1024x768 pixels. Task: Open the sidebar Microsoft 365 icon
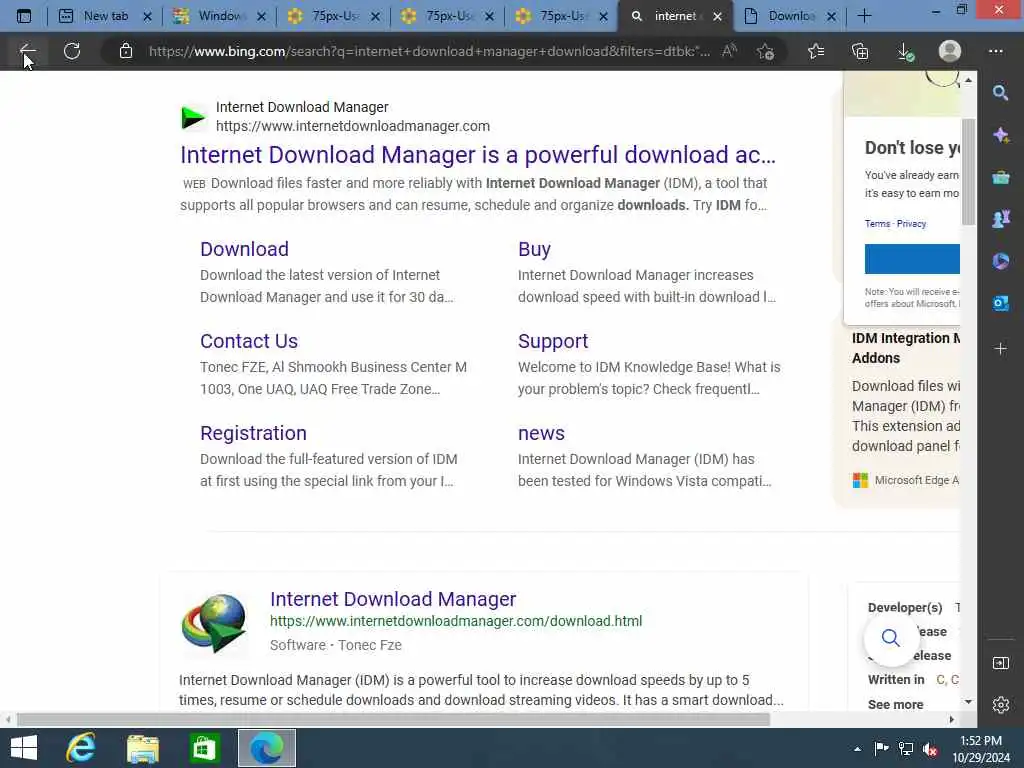(x=1000, y=261)
